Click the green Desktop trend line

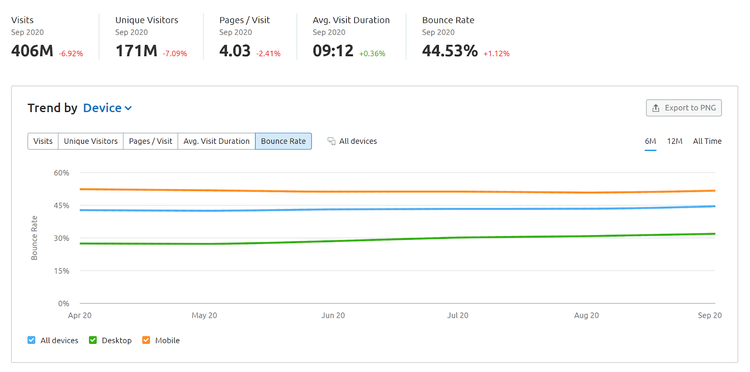(x=397, y=239)
